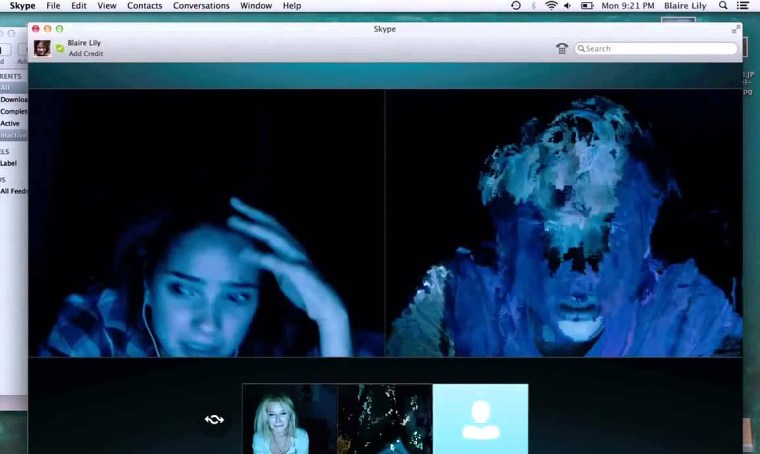Select the blonde woman's video thumbnail
This screenshot has width=760, height=454.
click(290, 419)
